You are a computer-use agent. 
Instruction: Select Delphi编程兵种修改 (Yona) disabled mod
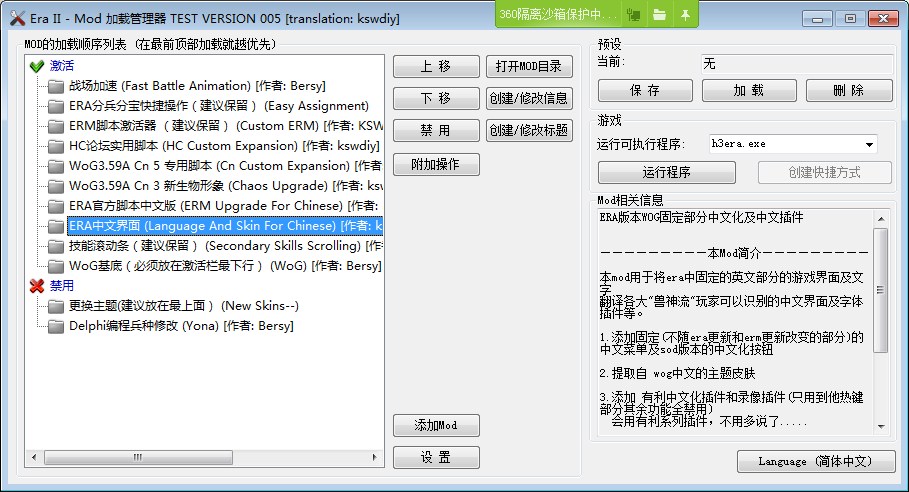pyautogui.click(x=181, y=326)
